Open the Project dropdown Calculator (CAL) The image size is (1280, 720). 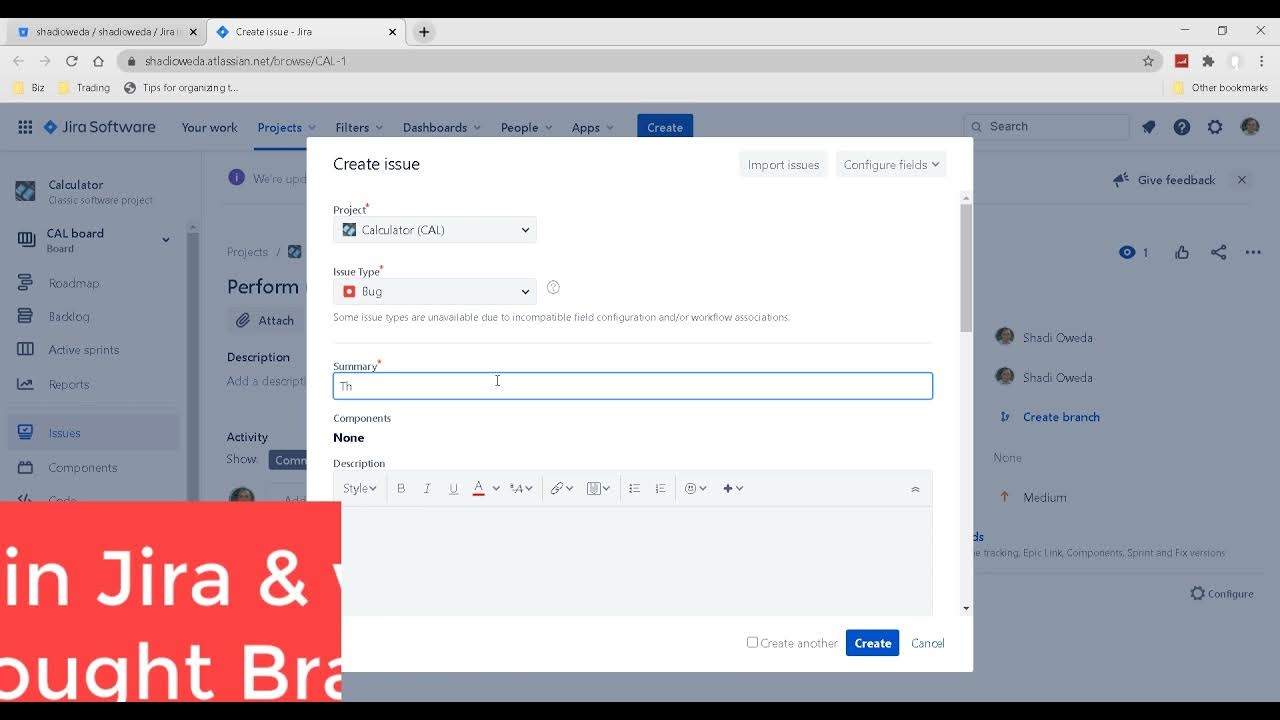tap(435, 230)
